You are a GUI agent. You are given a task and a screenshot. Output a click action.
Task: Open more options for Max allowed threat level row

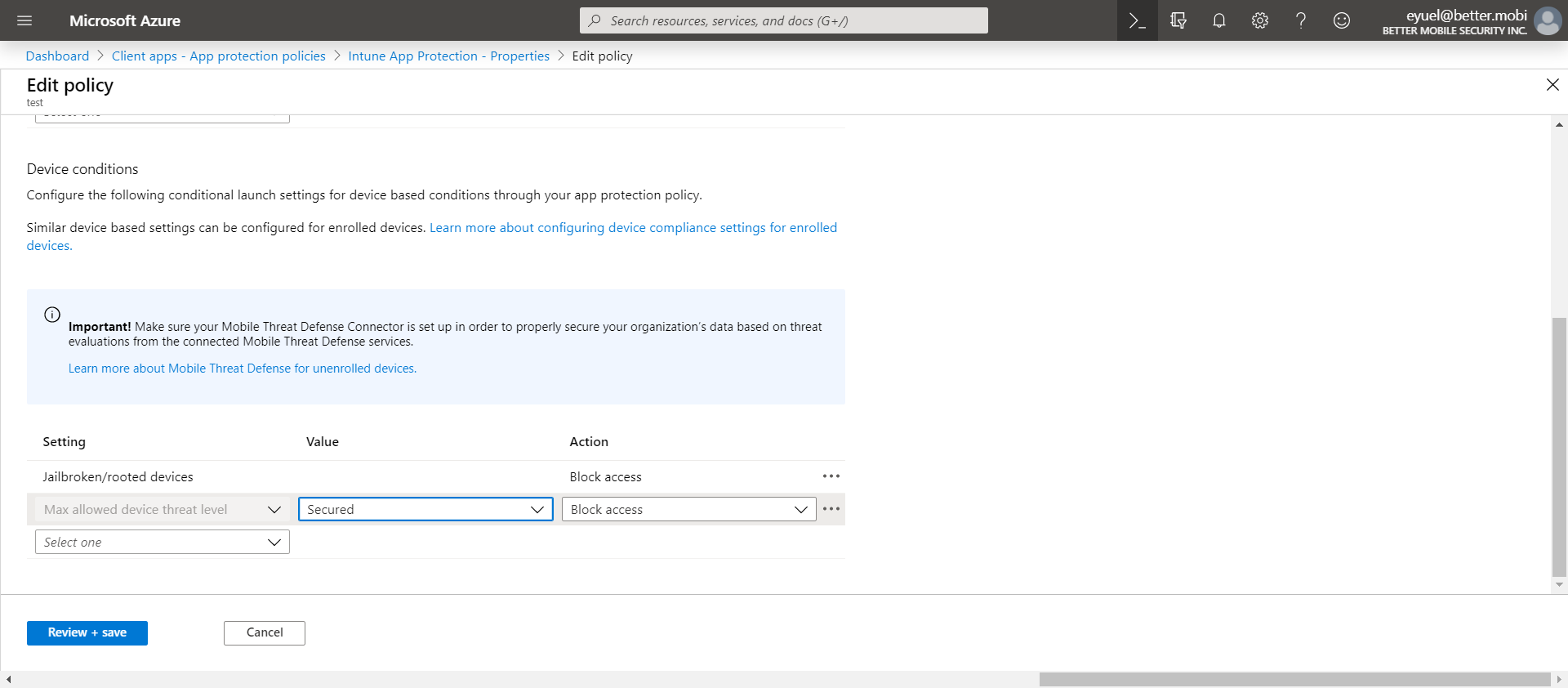coord(831,509)
